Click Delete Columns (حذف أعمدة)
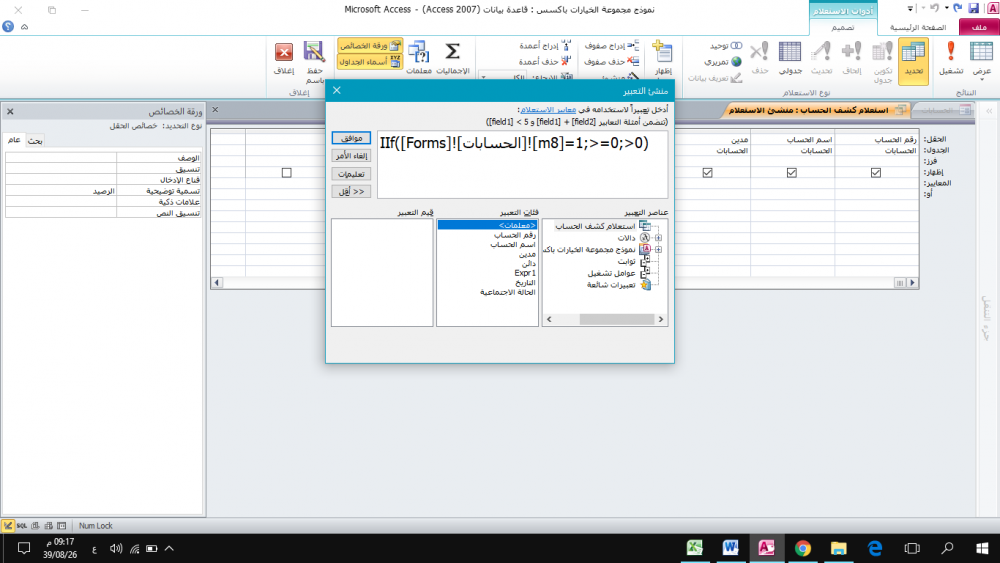 (545, 61)
